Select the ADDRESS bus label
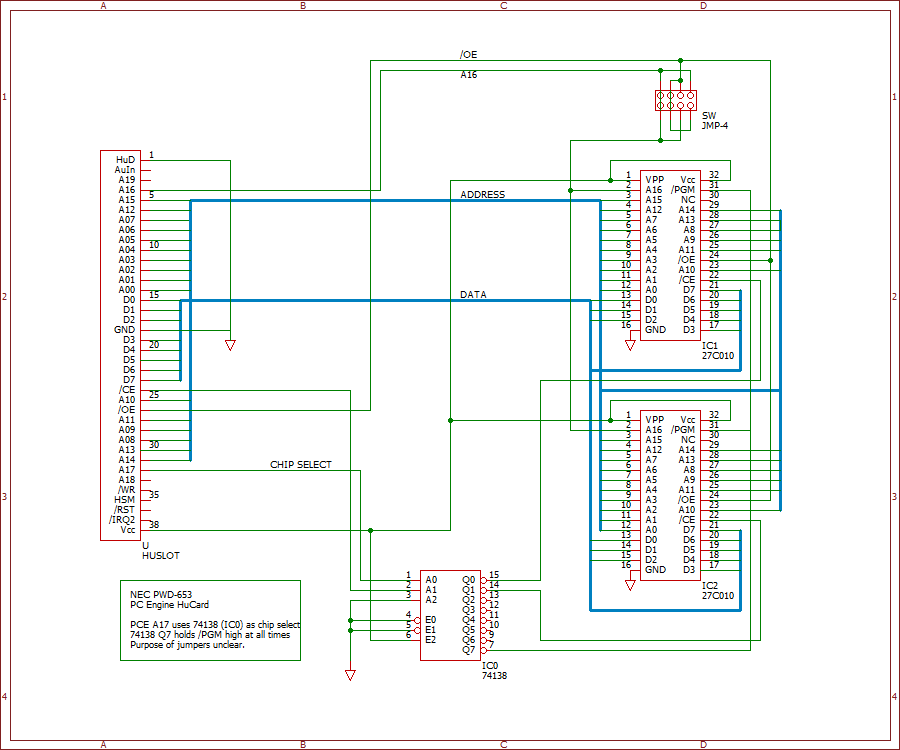The image size is (900, 750). [x=483, y=195]
